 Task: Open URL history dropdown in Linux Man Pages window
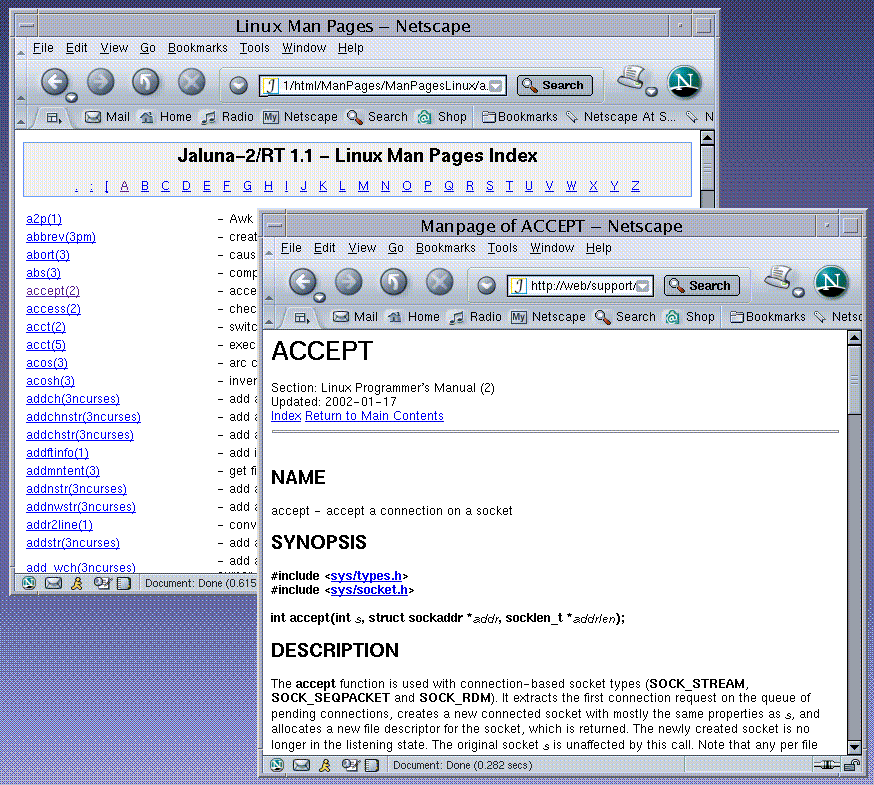(x=496, y=86)
